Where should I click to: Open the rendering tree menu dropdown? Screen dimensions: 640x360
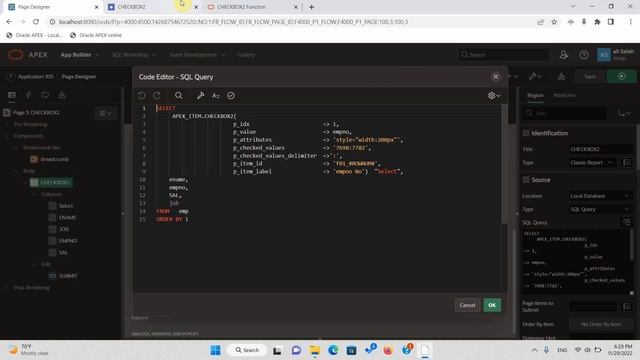click(105, 113)
